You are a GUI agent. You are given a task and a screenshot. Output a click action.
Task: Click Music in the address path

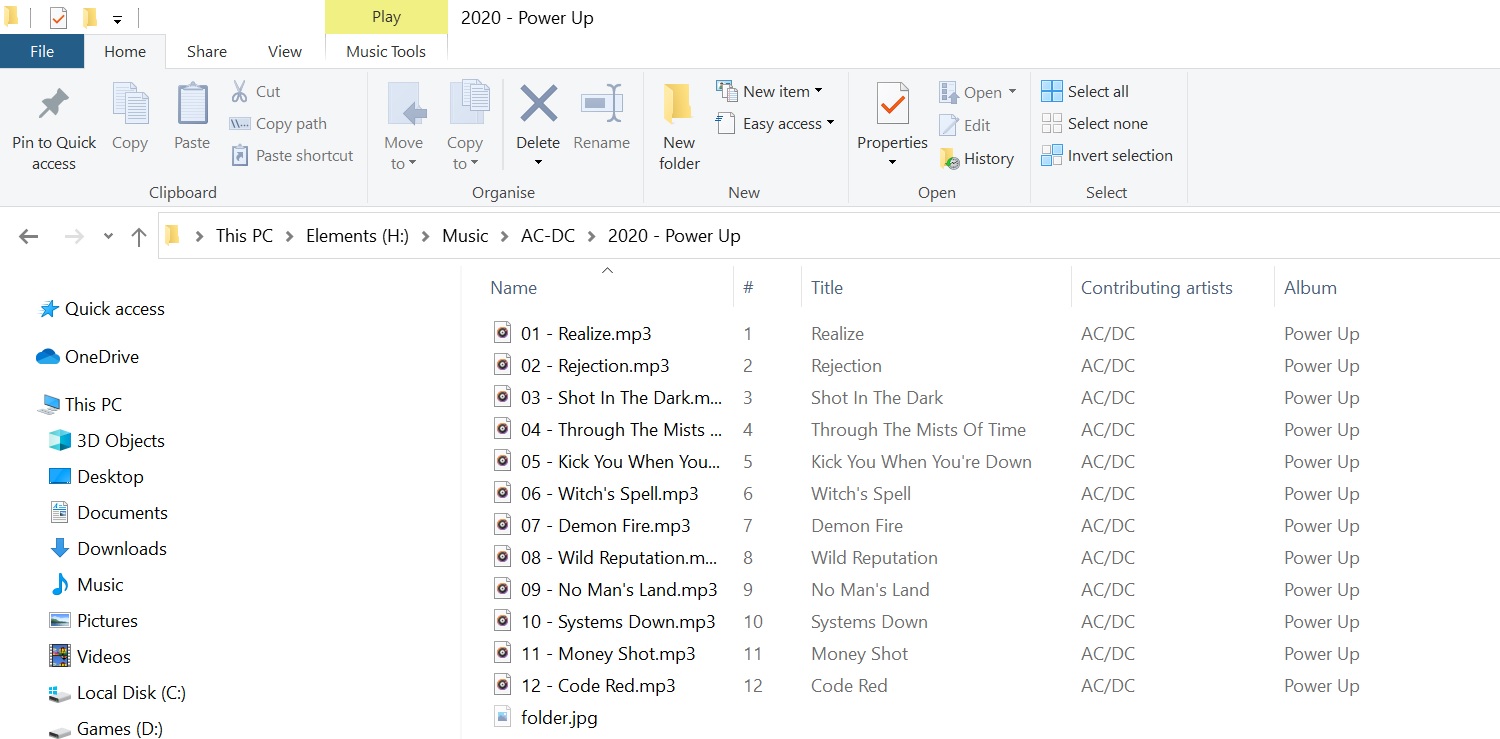click(x=465, y=237)
